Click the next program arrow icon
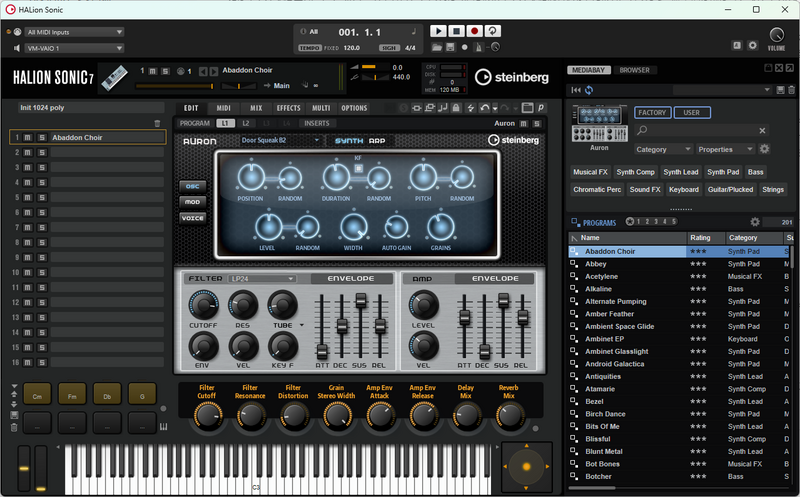The width and height of the screenshot is (800, 497). [214, 71]
